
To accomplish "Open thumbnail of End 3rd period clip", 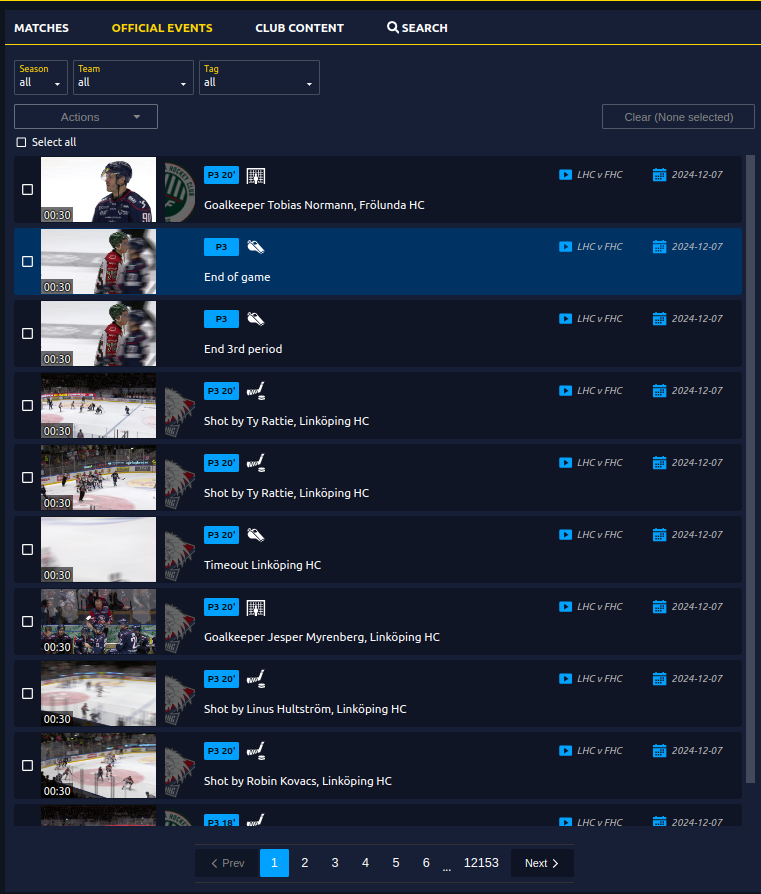I will (x=98, y=334).
